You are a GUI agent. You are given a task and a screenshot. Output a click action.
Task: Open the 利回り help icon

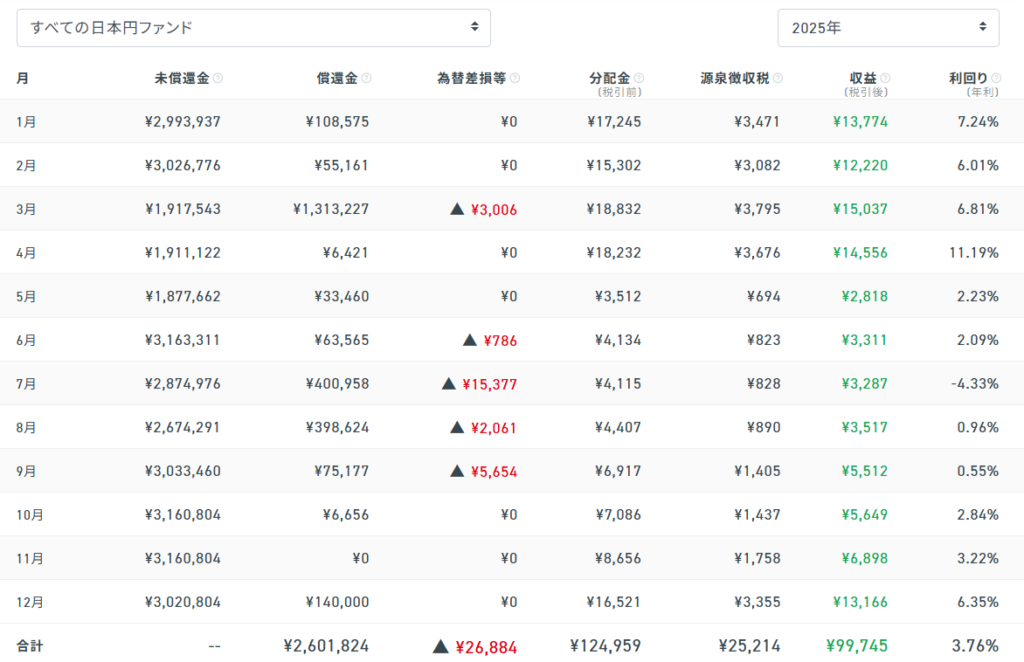[x=995, y=78]
